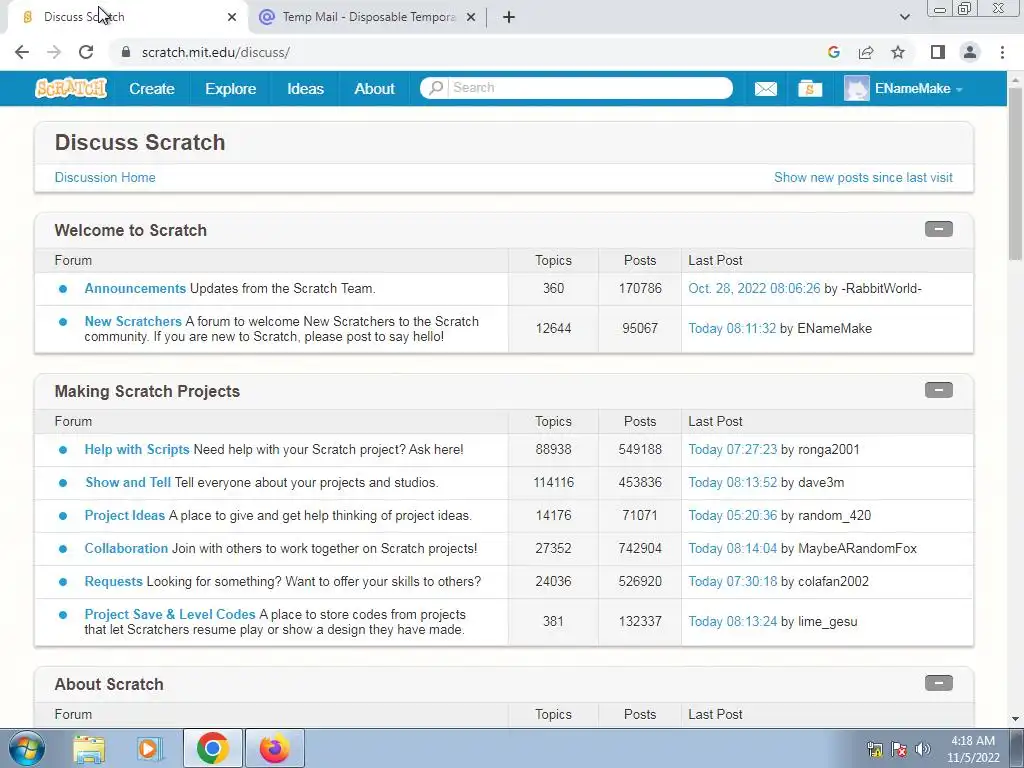Open last post Today 08:11:32
Image resolution: width=1024 pixels, height=768 pixels.
tap(732, 328)
